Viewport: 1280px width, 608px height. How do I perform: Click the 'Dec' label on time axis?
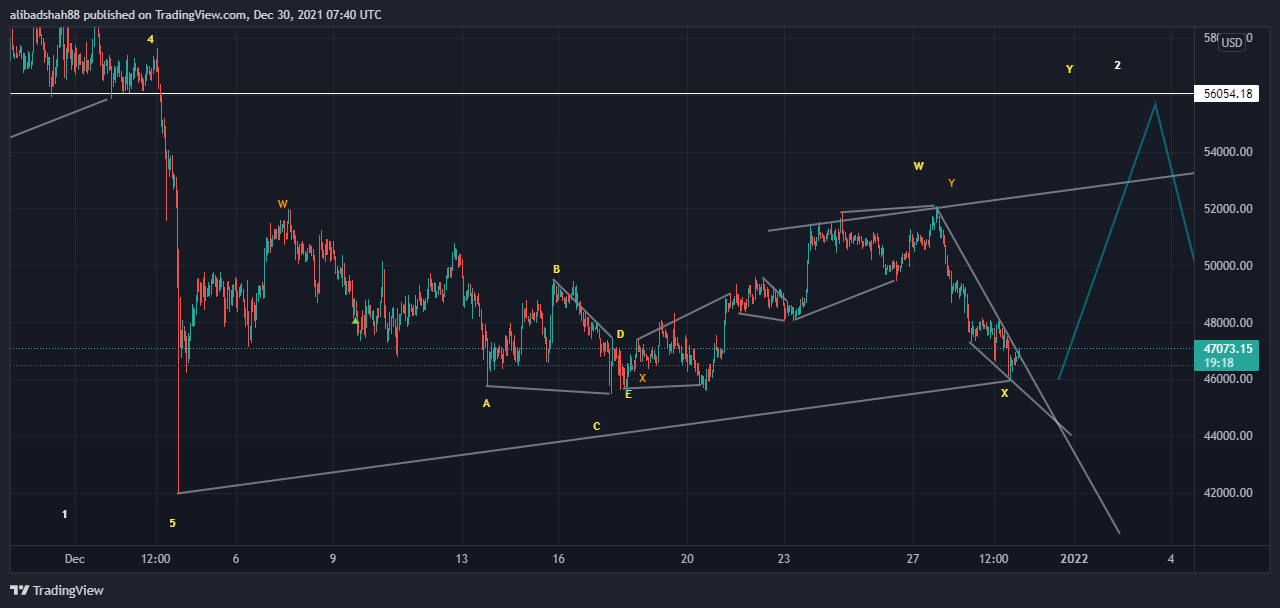(x=76, y=558)
